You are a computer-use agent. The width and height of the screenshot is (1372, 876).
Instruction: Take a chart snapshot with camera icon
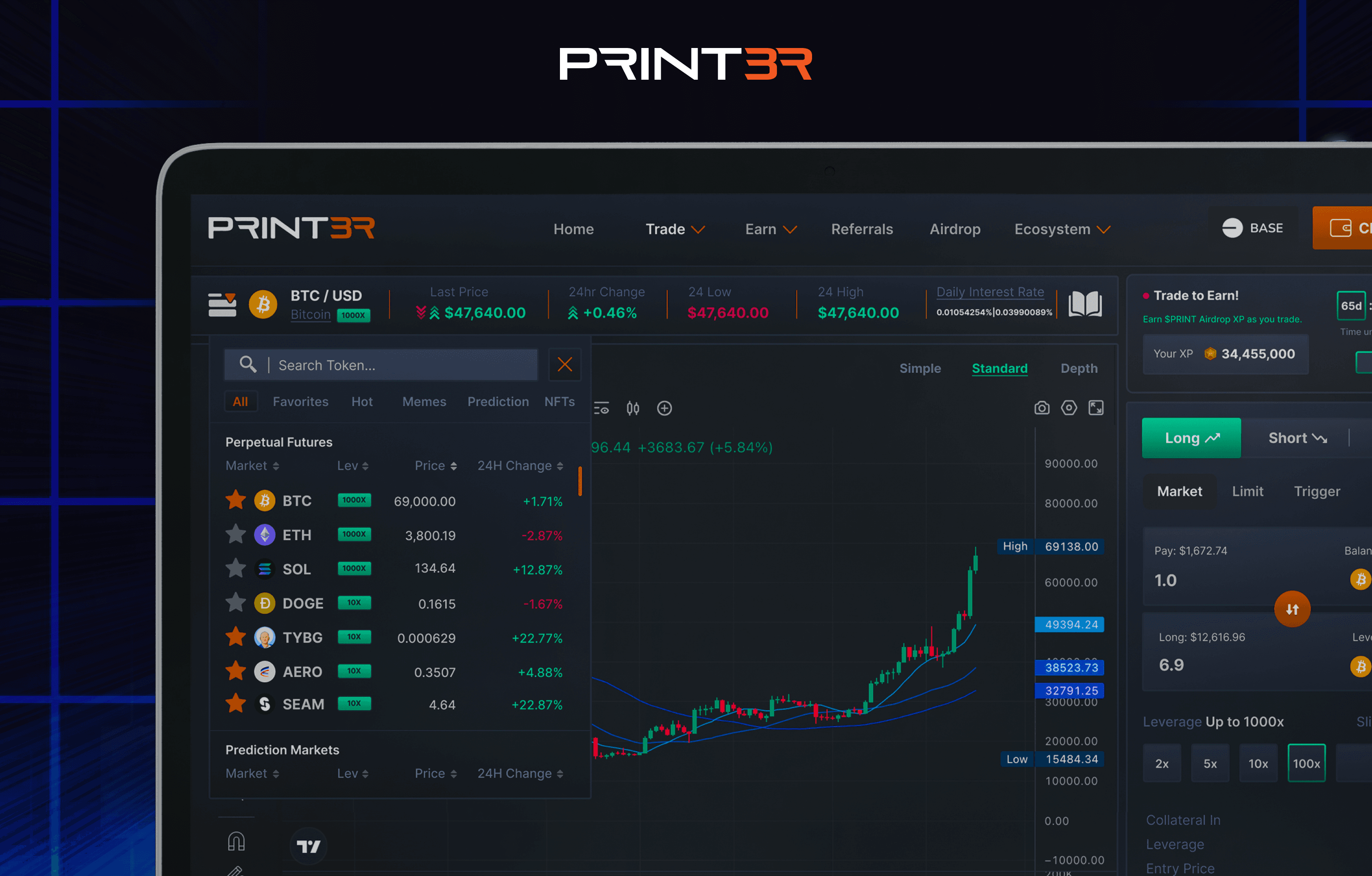pyautogui.click(x=1041, y=408)
